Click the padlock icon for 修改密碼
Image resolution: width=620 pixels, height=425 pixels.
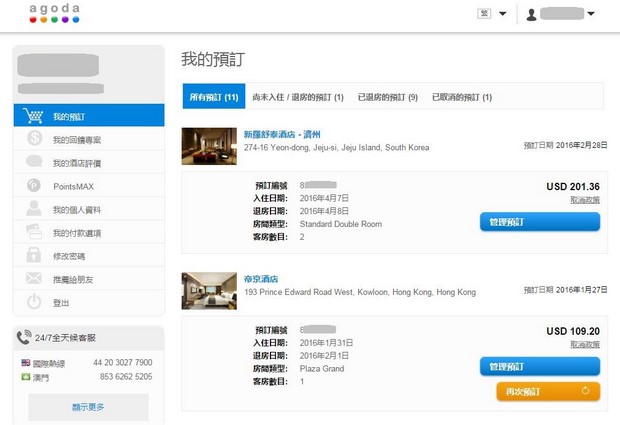point(34,255)
